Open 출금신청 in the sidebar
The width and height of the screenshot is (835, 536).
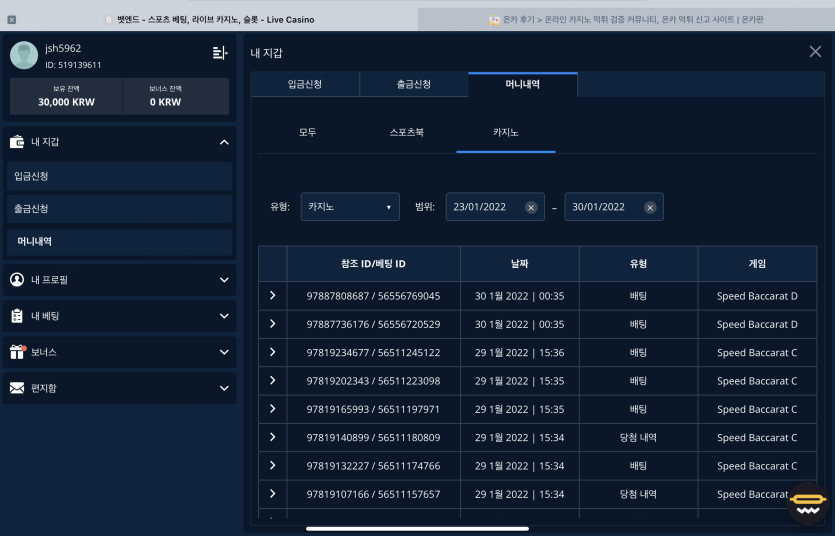pyautogui.click(x=120, y=209)
